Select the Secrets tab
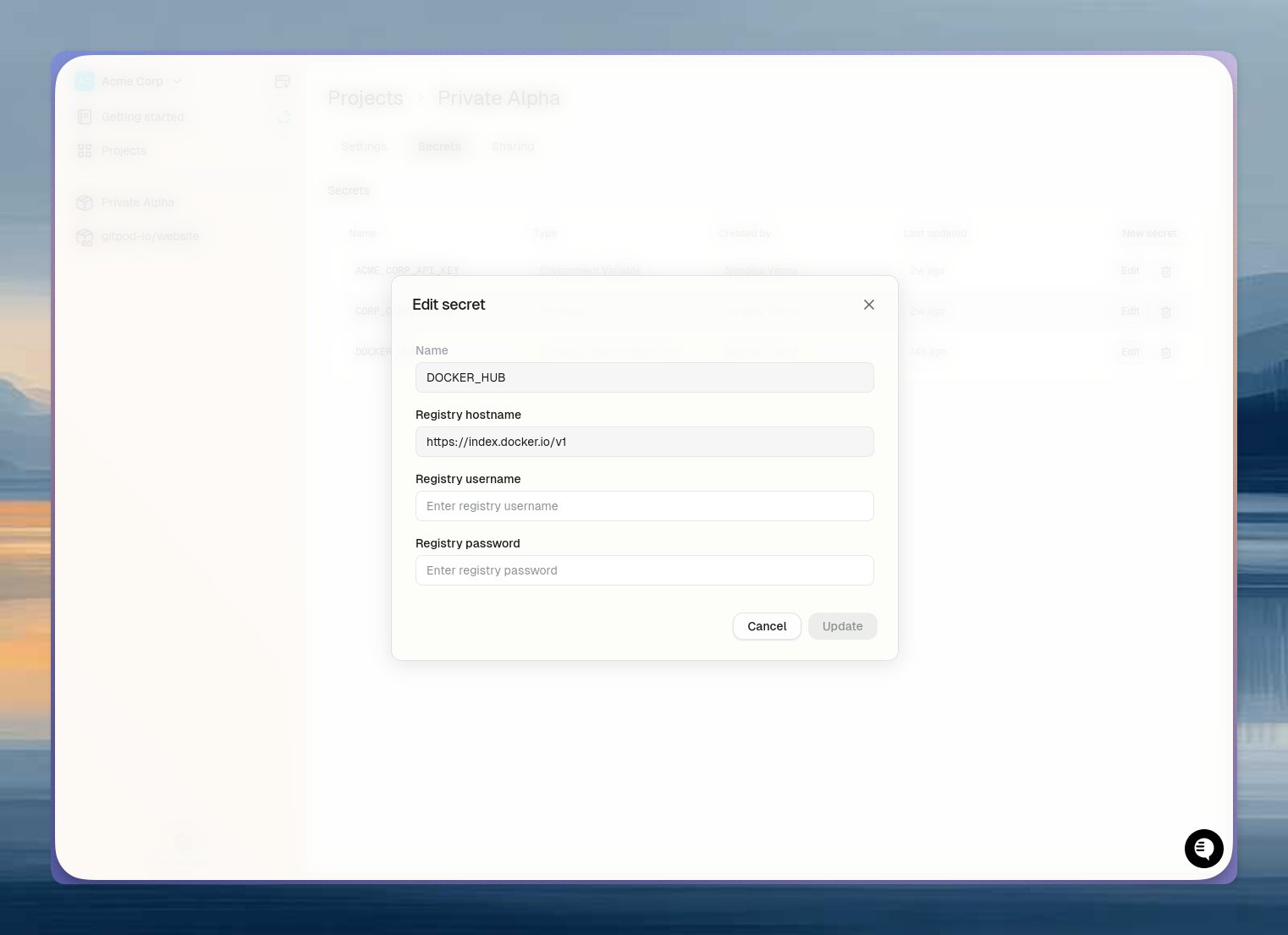Viewport: 1288px width, 935px height. click(438, 146)
